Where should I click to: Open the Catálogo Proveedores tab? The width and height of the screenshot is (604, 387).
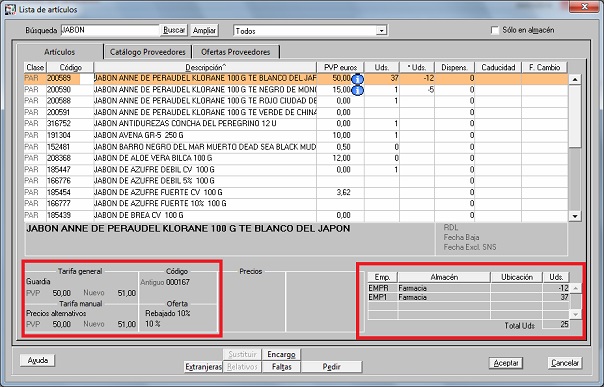[148, 52]
